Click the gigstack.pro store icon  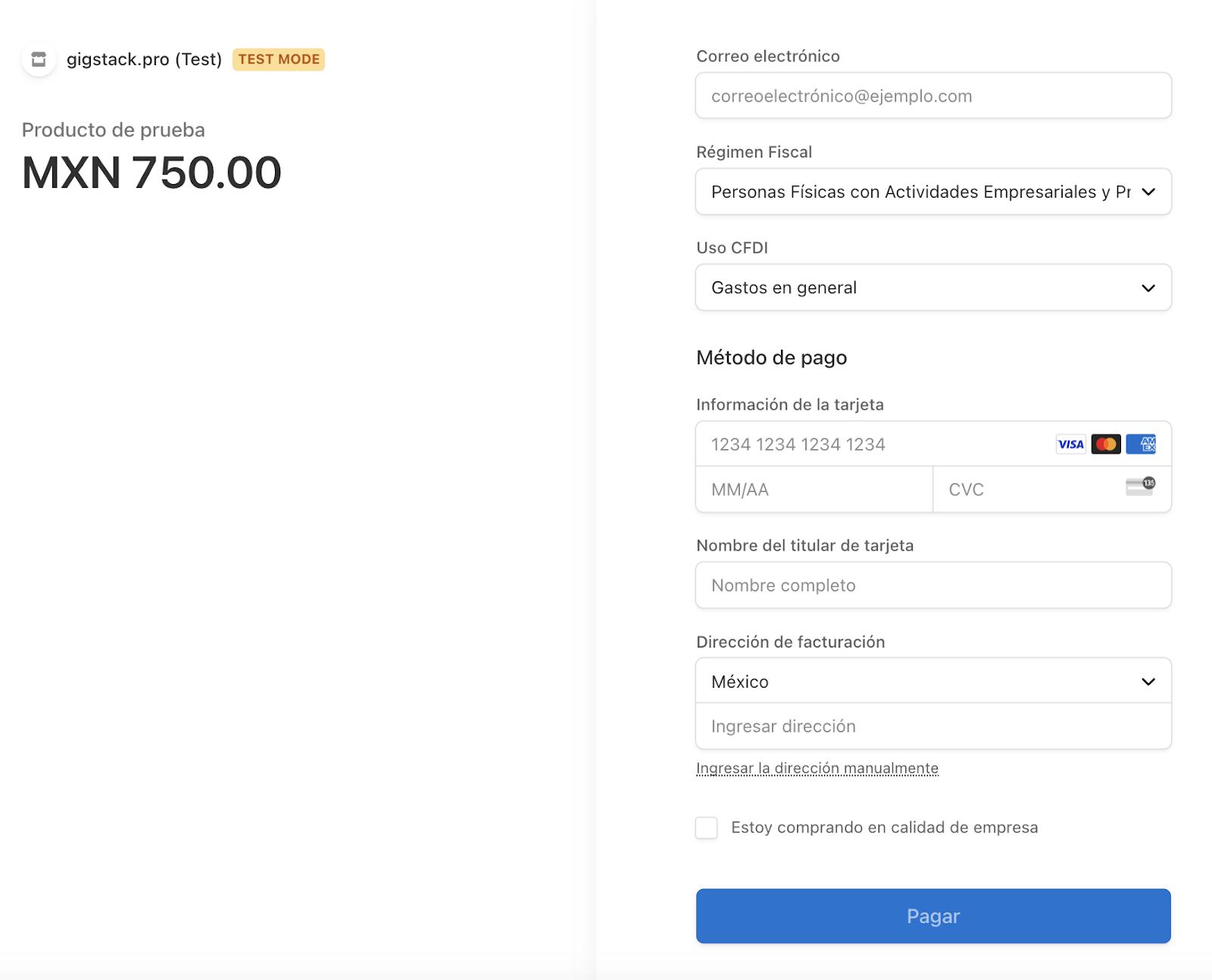(39, 59)
